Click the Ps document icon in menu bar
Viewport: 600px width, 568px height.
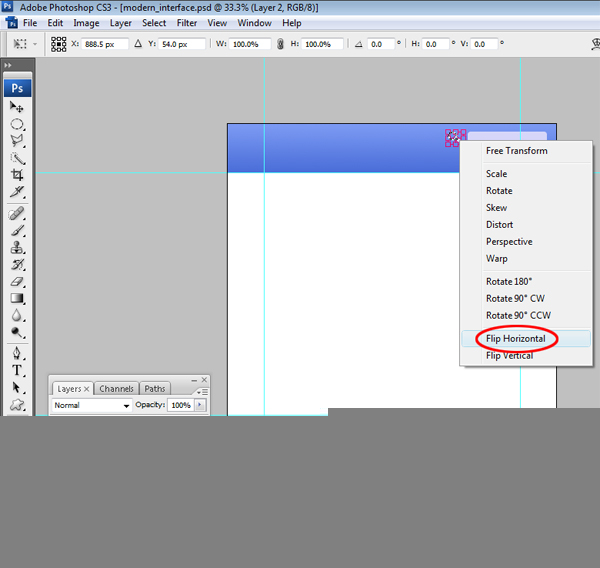point(11,23)
